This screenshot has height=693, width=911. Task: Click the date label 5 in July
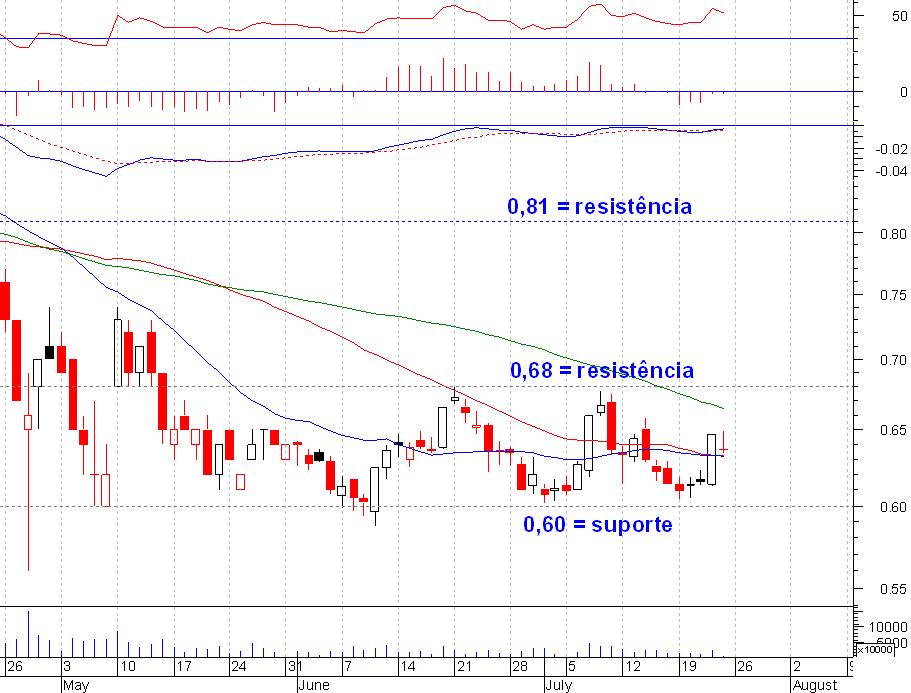coord(572,666)
